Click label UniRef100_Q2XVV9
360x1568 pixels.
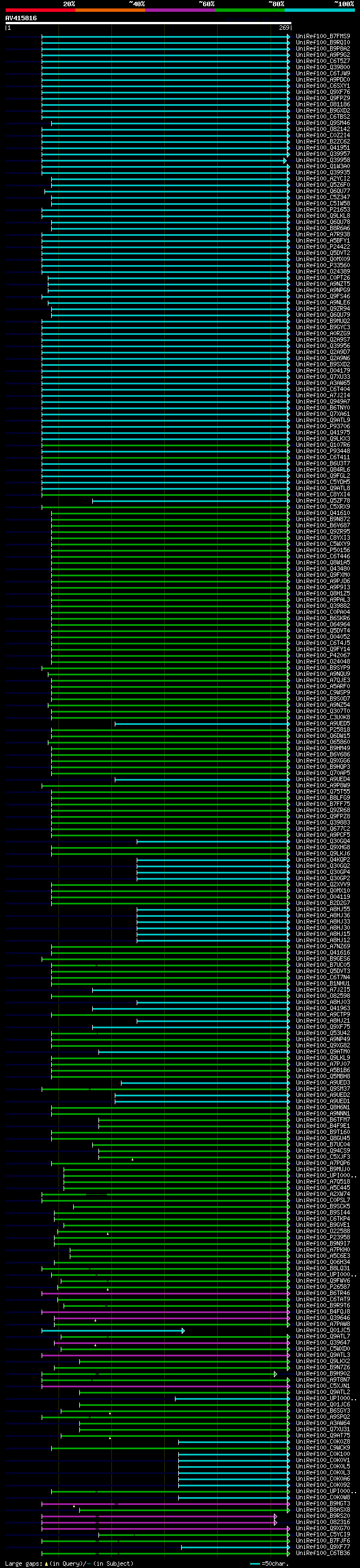[323, 884]
